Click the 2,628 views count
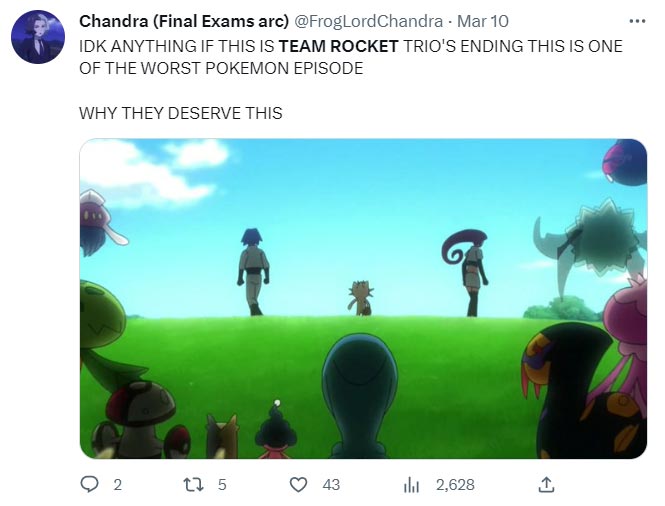Image resolution: width=665 pixels, height=506 pixels. tap(455, 485)
